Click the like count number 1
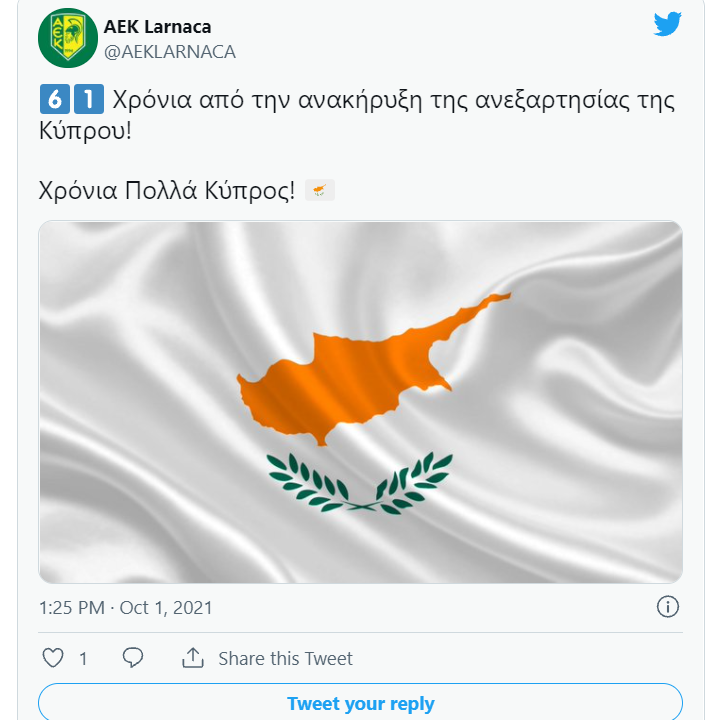The height and width of the screenshot is (720, 718). 83,658
